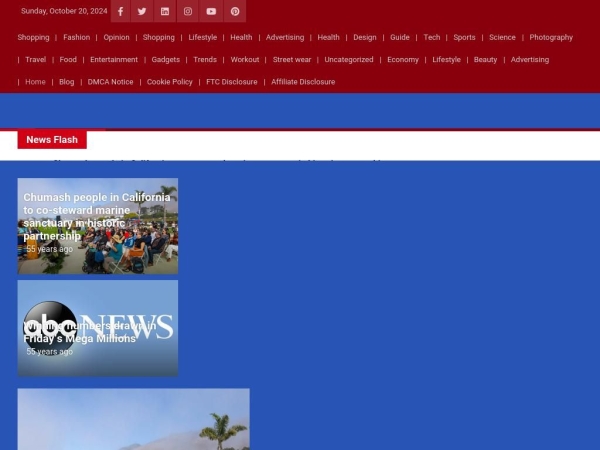600x450 pixels.
Task: Open the Guide category
Action: coord(400,38)
